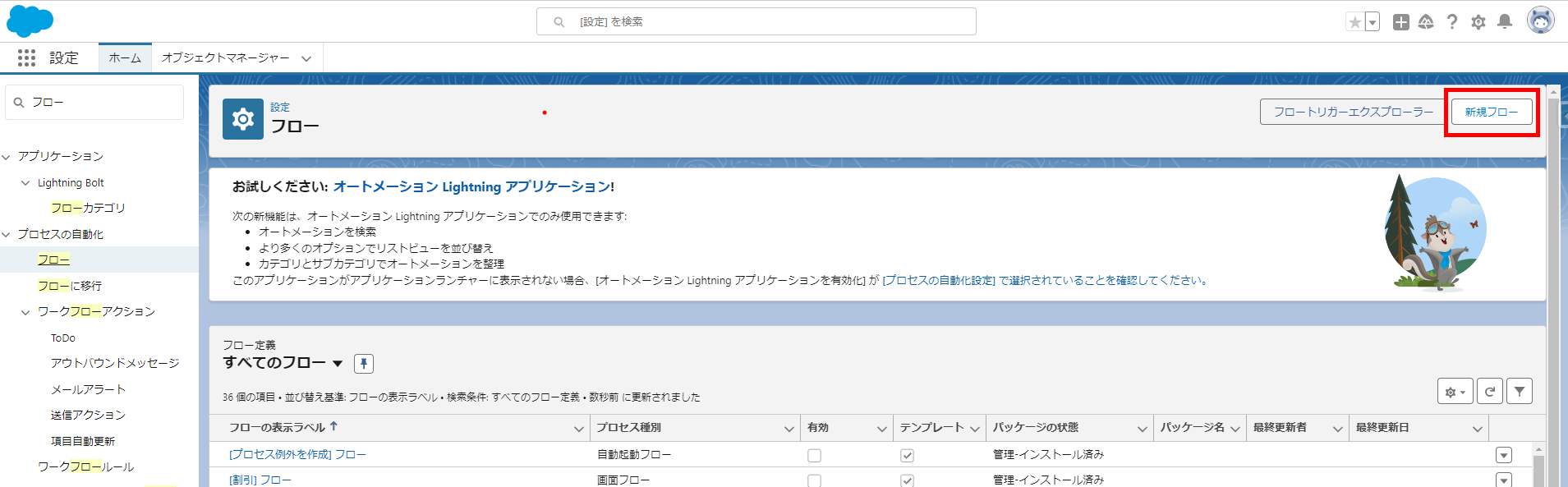1568x487 pixels.
Task: Click the 設定 breadcrumb link
Action: click(280, 107)
